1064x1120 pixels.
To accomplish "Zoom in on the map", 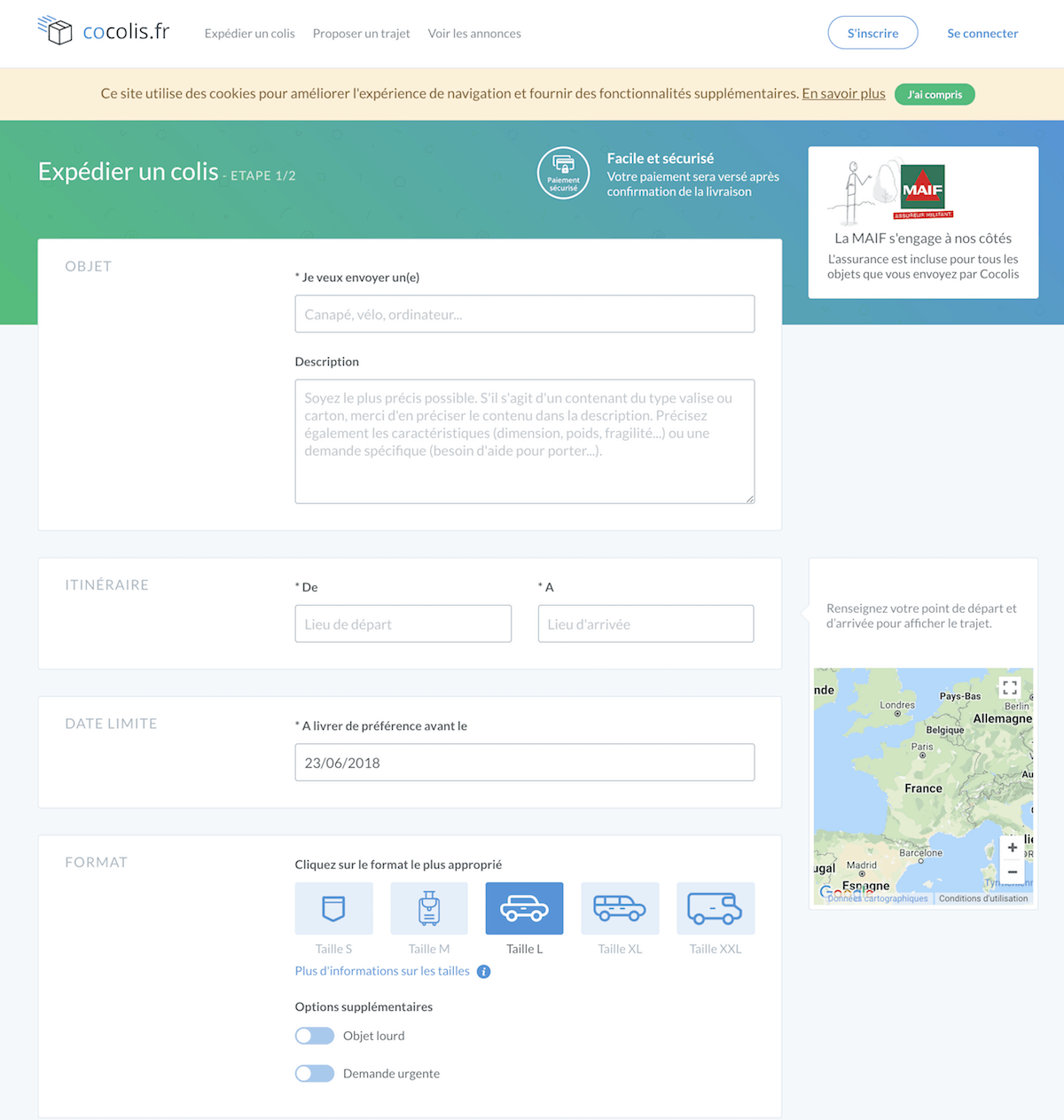I will 1013,848.
